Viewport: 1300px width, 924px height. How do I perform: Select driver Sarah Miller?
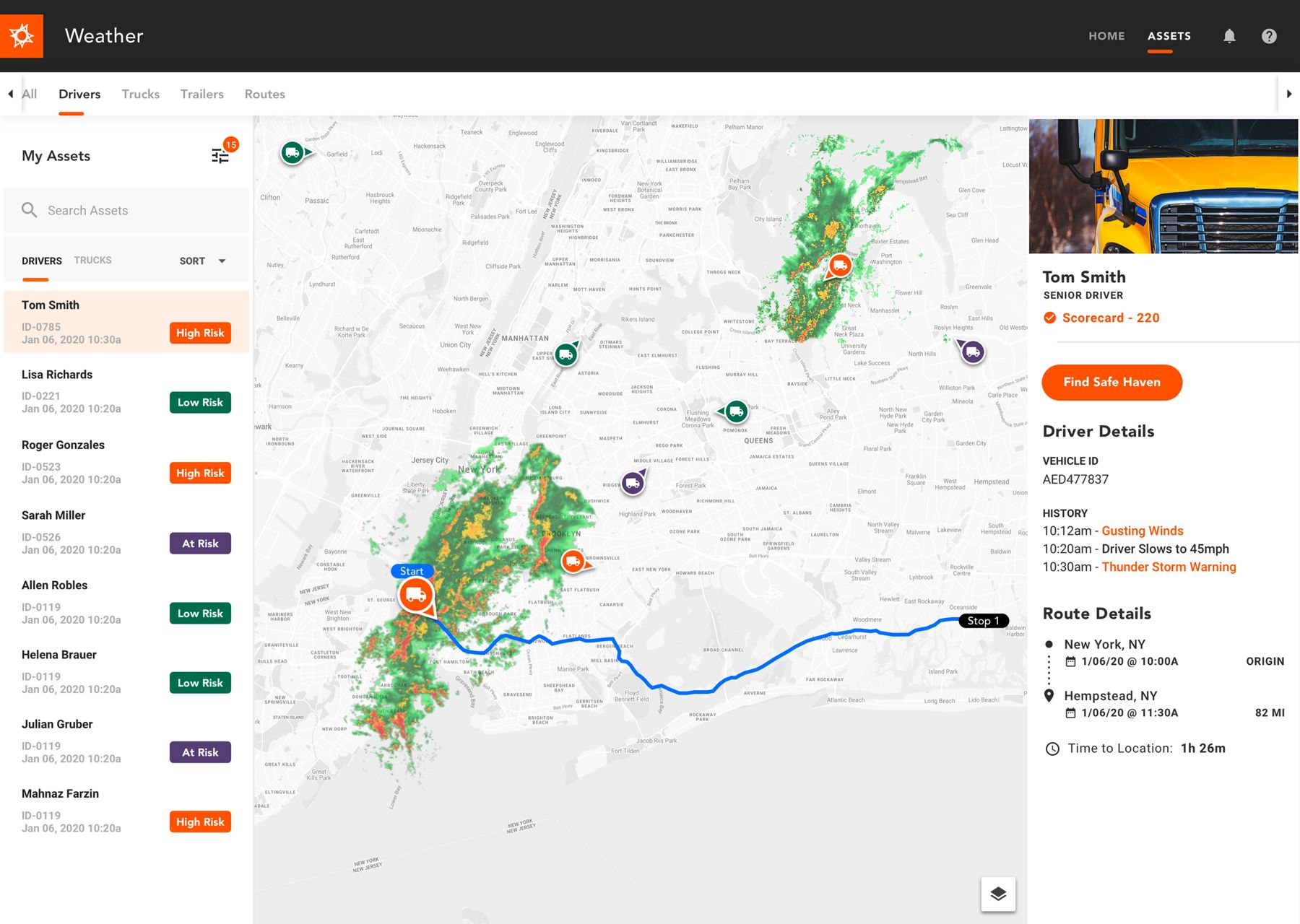tap(126, 532)
